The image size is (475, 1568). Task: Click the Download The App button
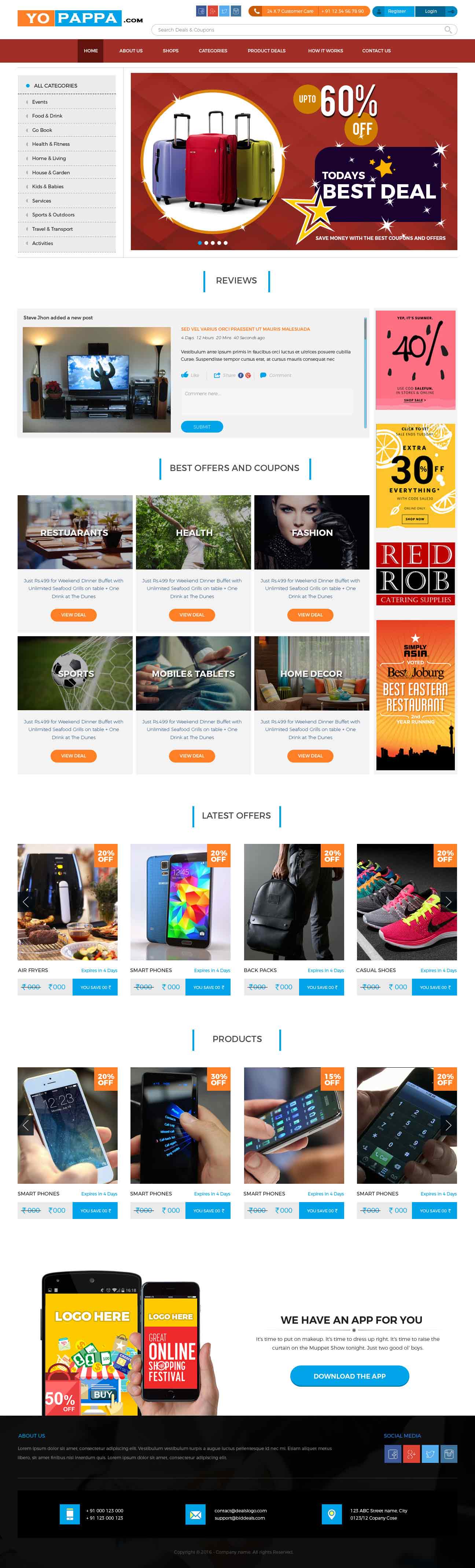350,1376
